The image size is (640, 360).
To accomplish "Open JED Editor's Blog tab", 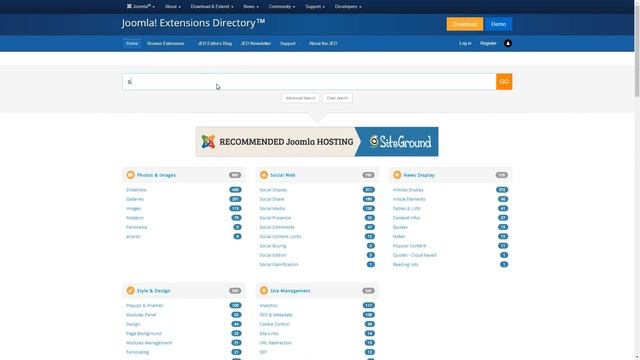I will (215, 43).
